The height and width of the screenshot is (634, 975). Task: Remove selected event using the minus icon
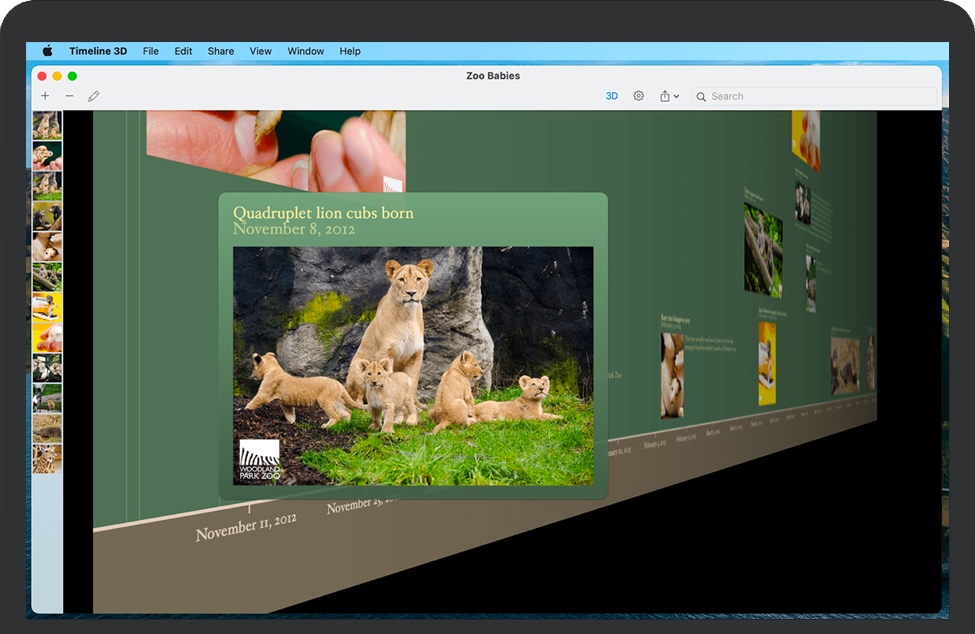pos(69,95)
